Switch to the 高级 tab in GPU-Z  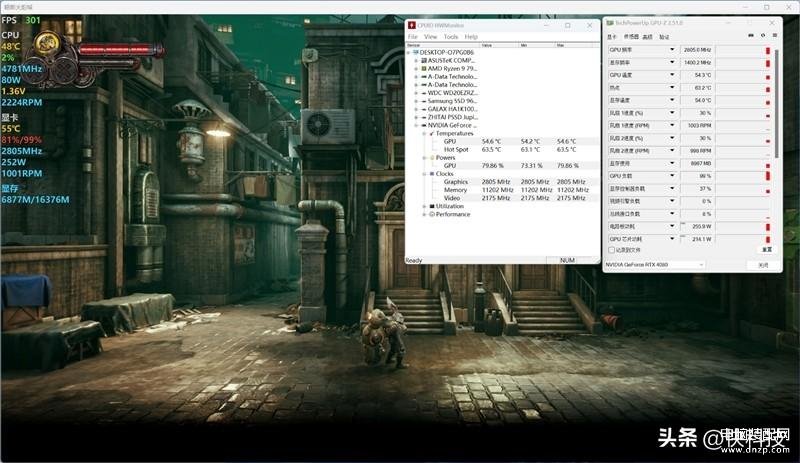tap(647, 37)
